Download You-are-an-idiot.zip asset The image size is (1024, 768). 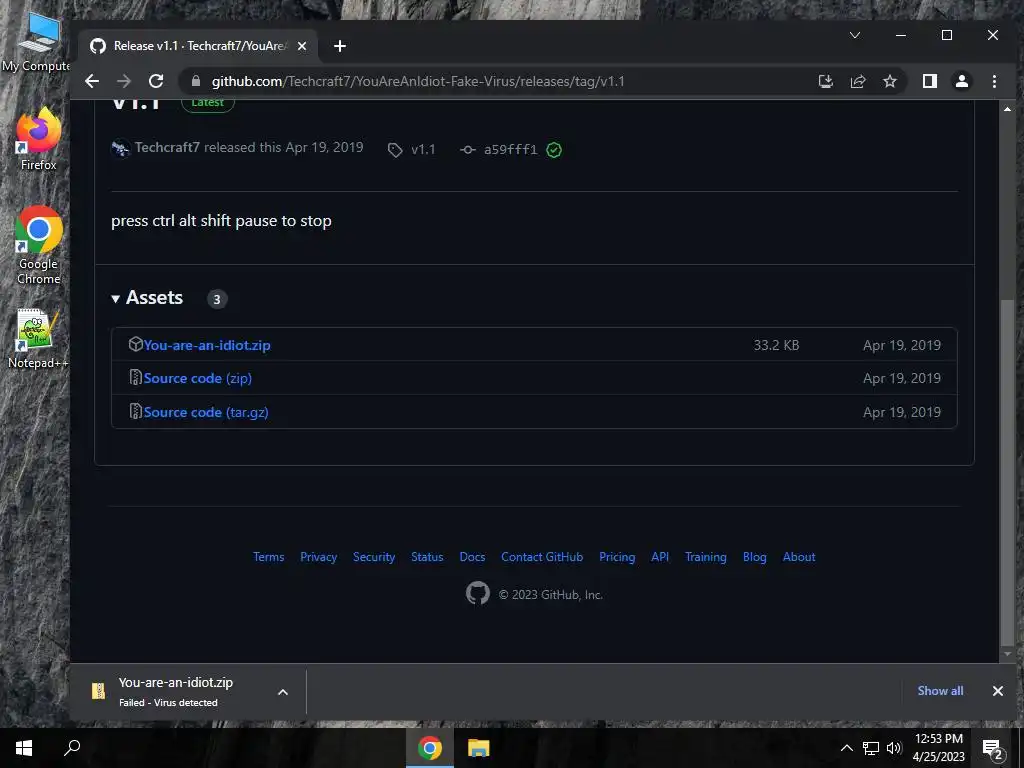pyautogui.click(x=206, y=345)
